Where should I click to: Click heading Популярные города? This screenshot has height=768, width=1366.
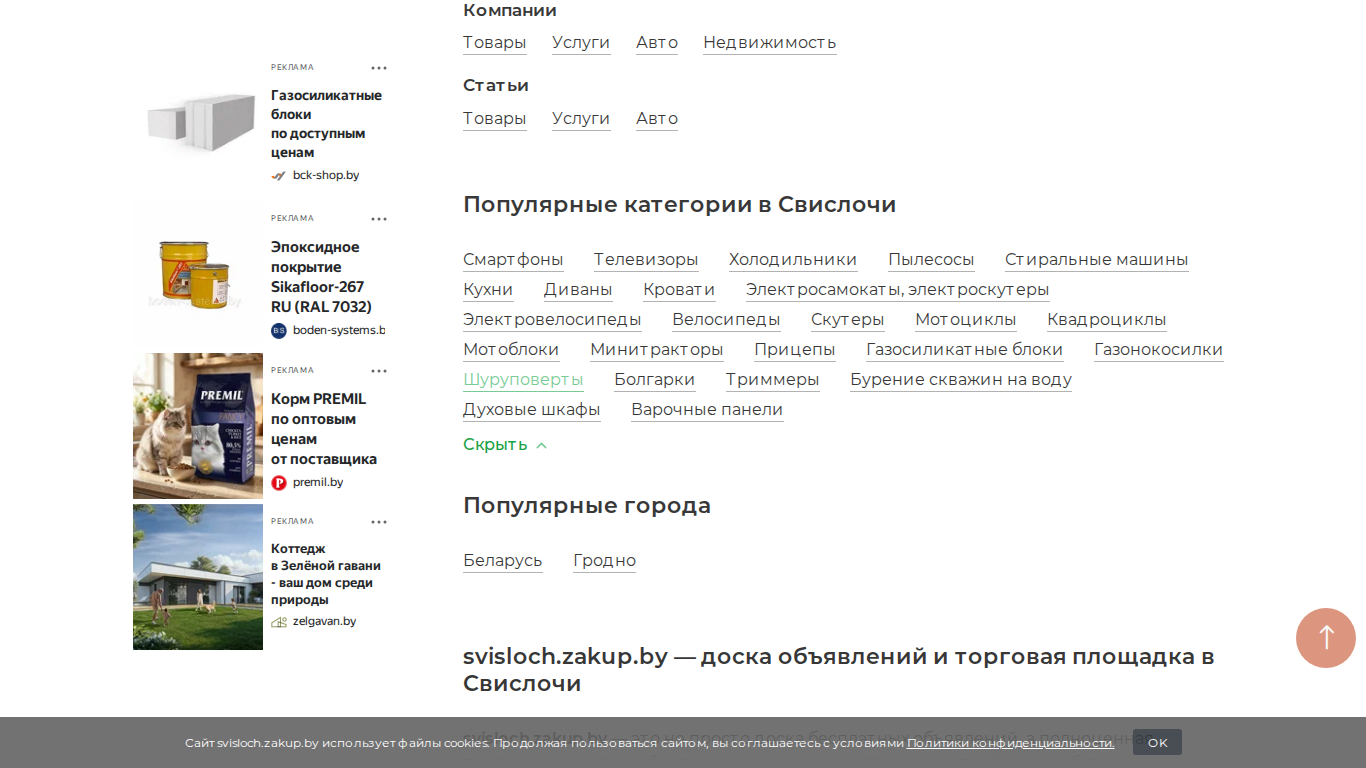tap(587, 506)
